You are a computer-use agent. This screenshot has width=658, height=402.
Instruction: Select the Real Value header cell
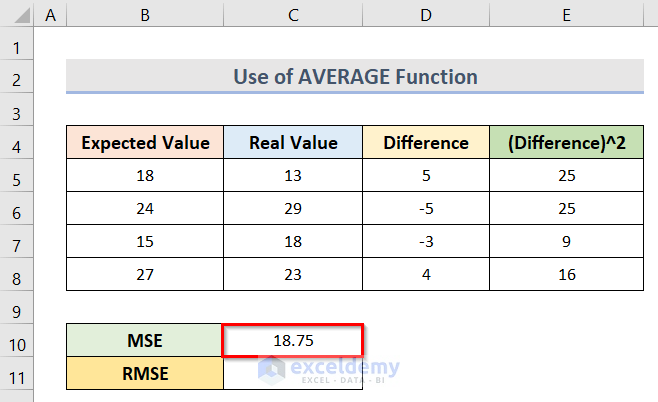[292, 142]
